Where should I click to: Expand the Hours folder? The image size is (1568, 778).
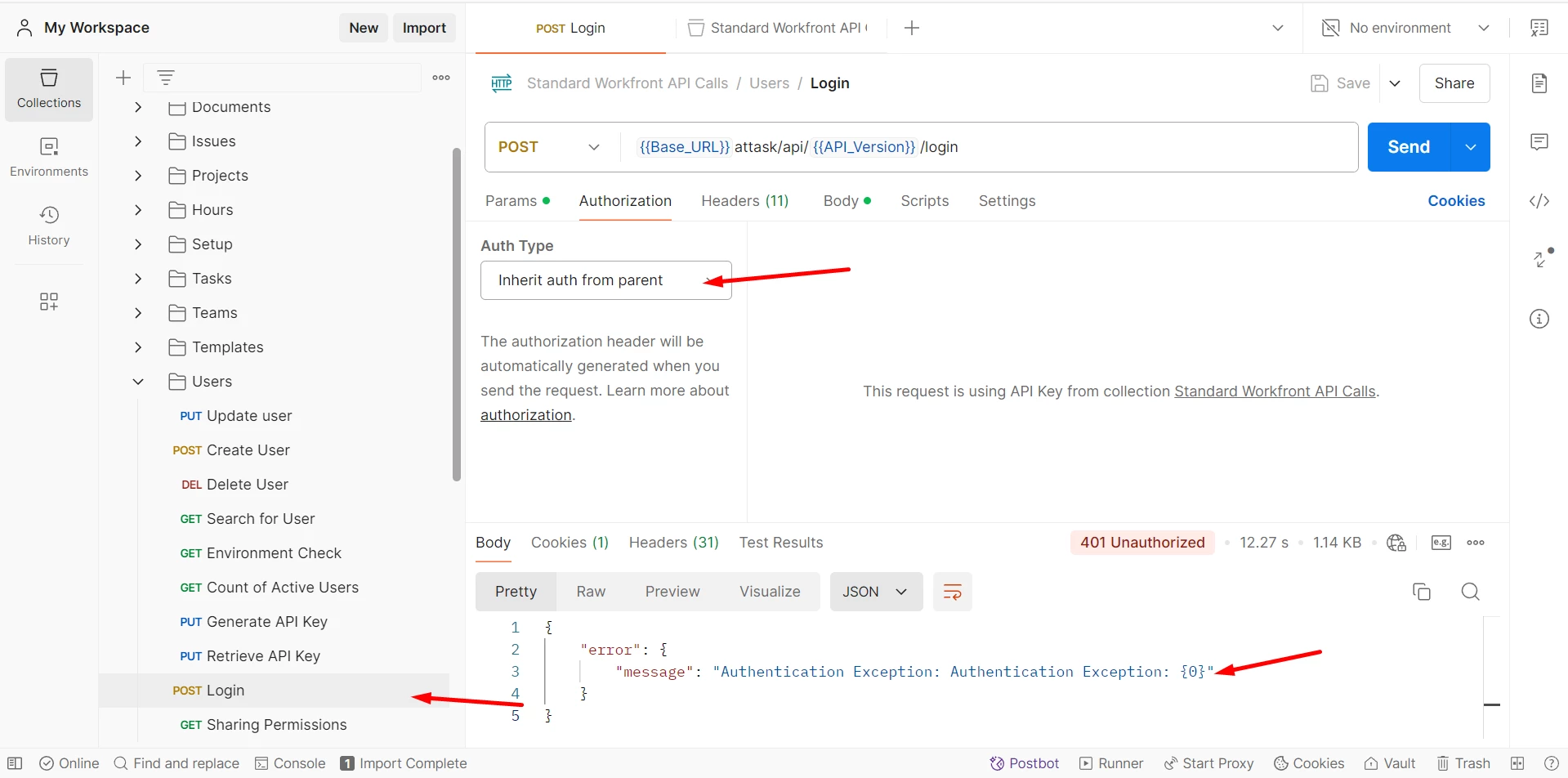pyautogui.click(x=138, y=210)
